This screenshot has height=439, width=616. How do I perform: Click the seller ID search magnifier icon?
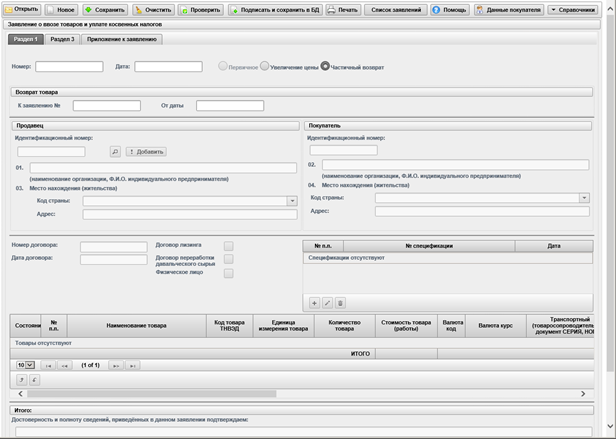[115, 151]
